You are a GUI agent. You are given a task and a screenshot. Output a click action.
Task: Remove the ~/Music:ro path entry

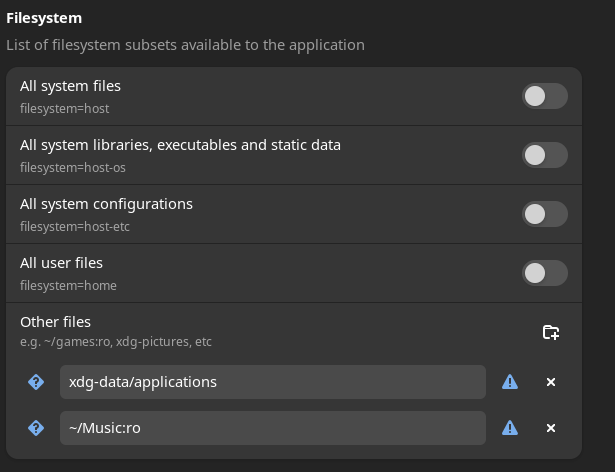550,428
